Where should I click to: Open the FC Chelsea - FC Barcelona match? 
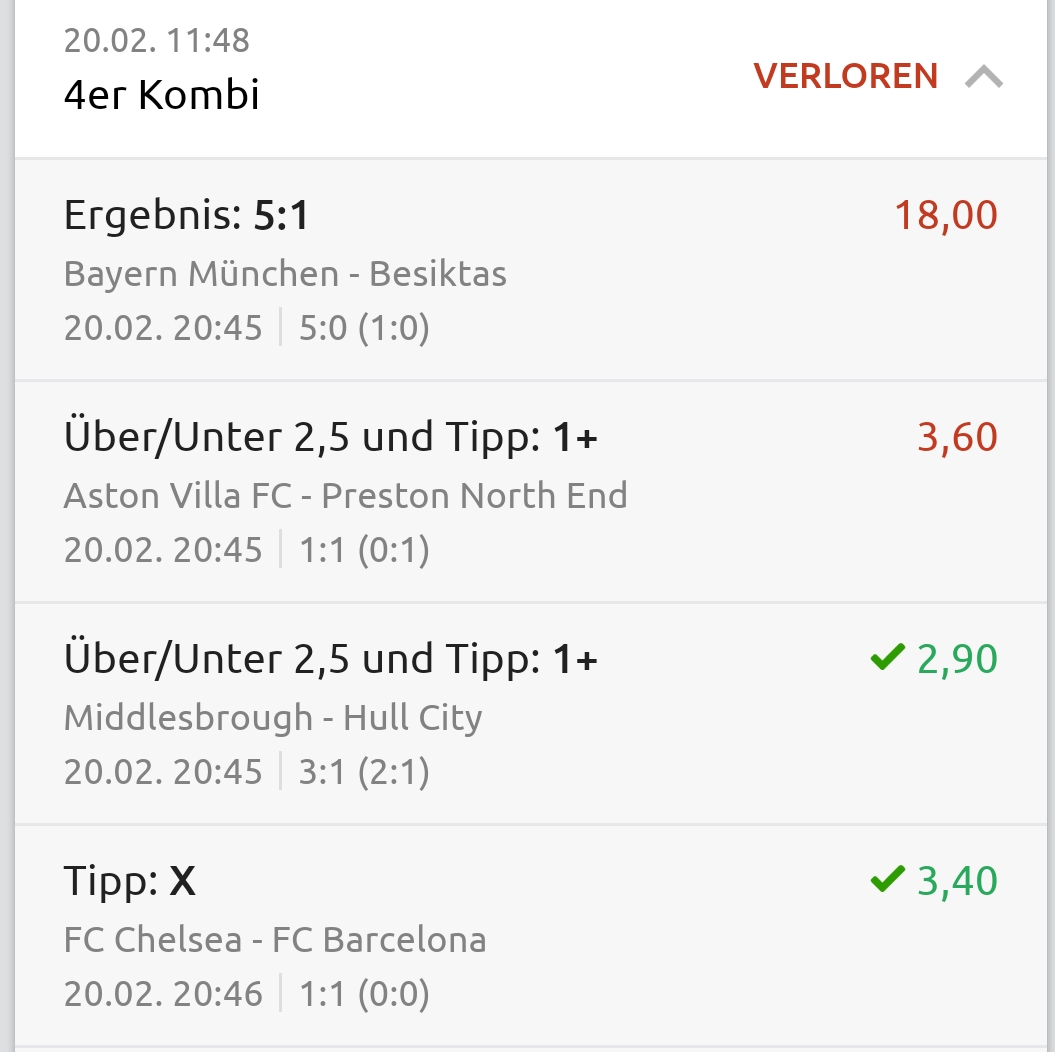click(x=275, y=939)
